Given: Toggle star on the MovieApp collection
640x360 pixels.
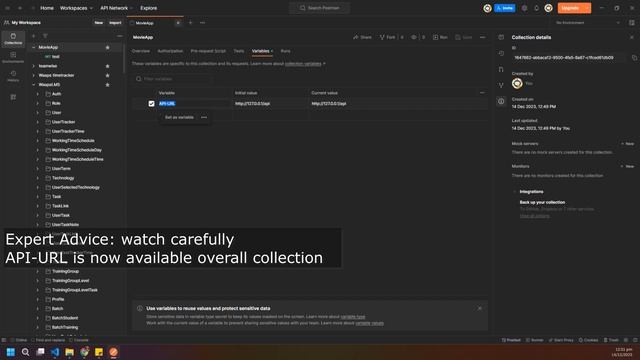Looking at the screenshot, I should coord(107,47).
